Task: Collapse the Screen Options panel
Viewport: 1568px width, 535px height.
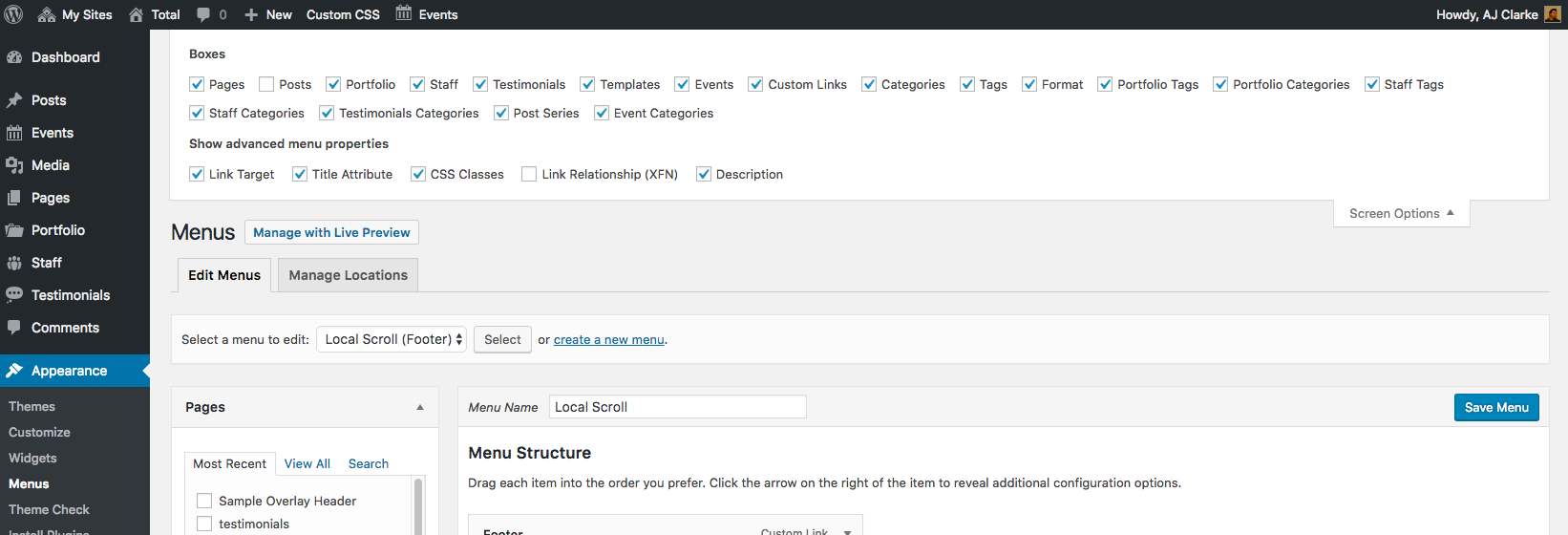Action: (1401, 213)
